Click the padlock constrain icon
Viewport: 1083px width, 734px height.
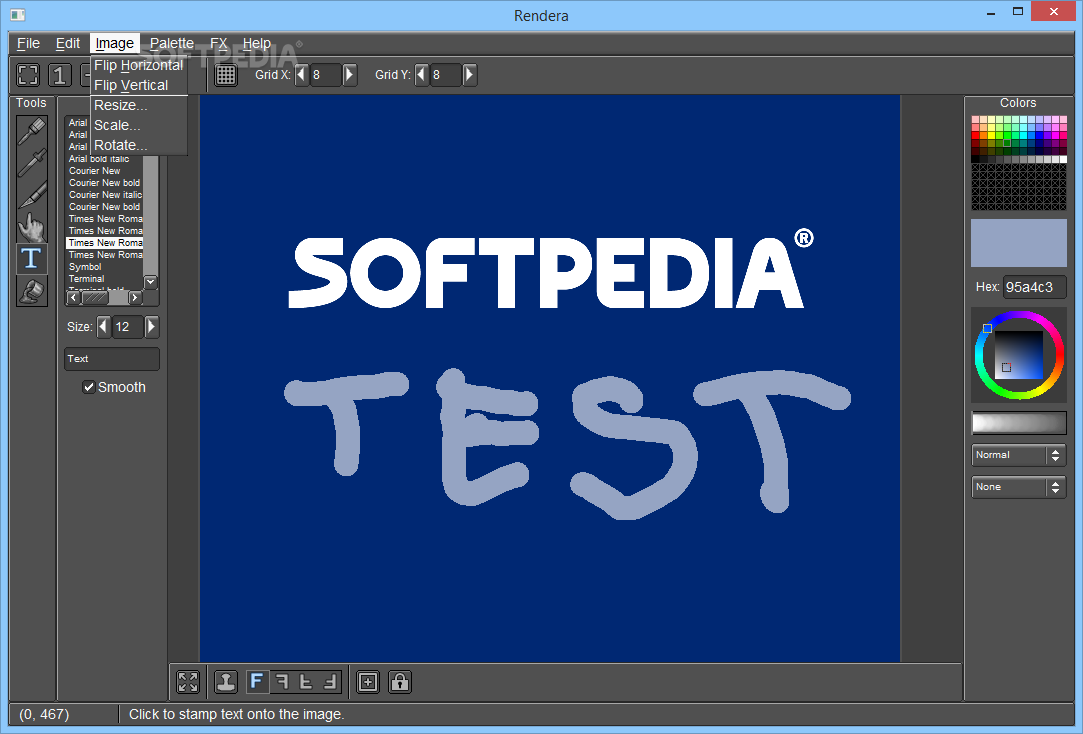[400, 682]
